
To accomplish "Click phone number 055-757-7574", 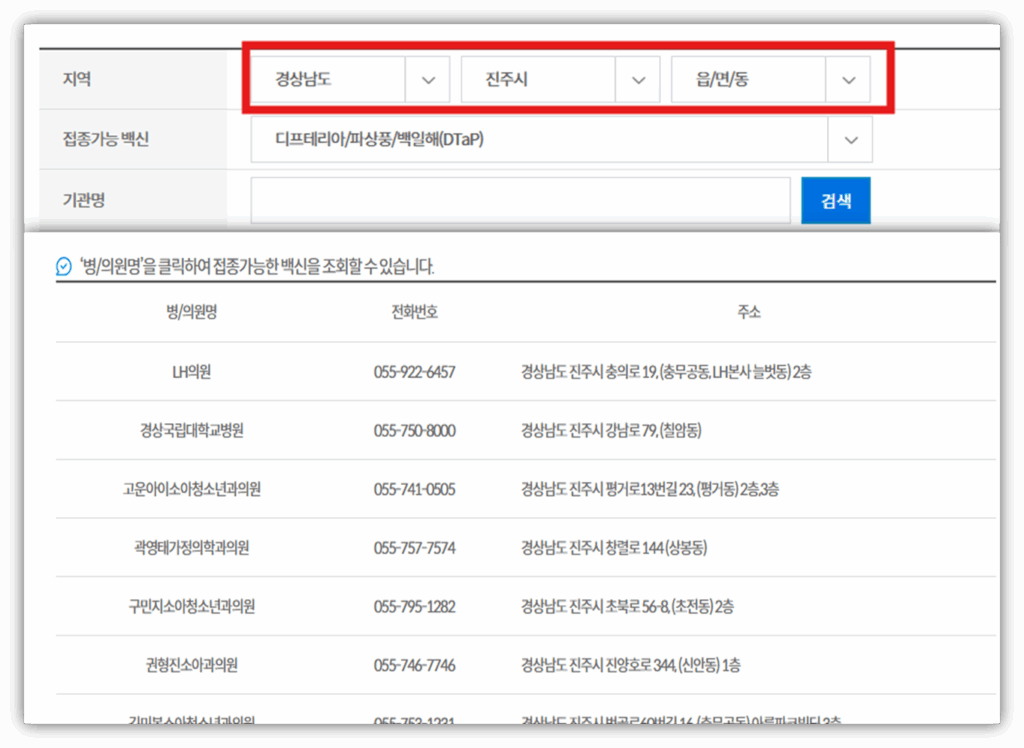I will 415,548.
